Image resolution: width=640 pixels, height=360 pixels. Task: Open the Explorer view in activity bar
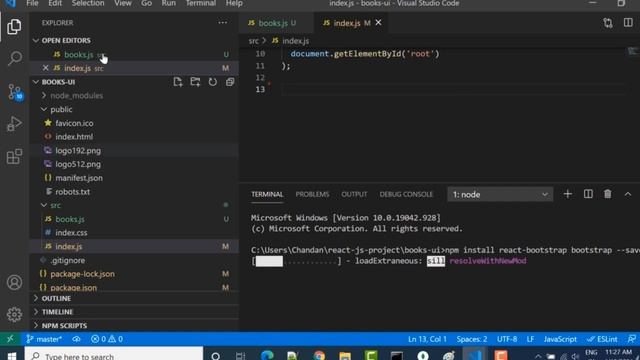tap(14, 27)
